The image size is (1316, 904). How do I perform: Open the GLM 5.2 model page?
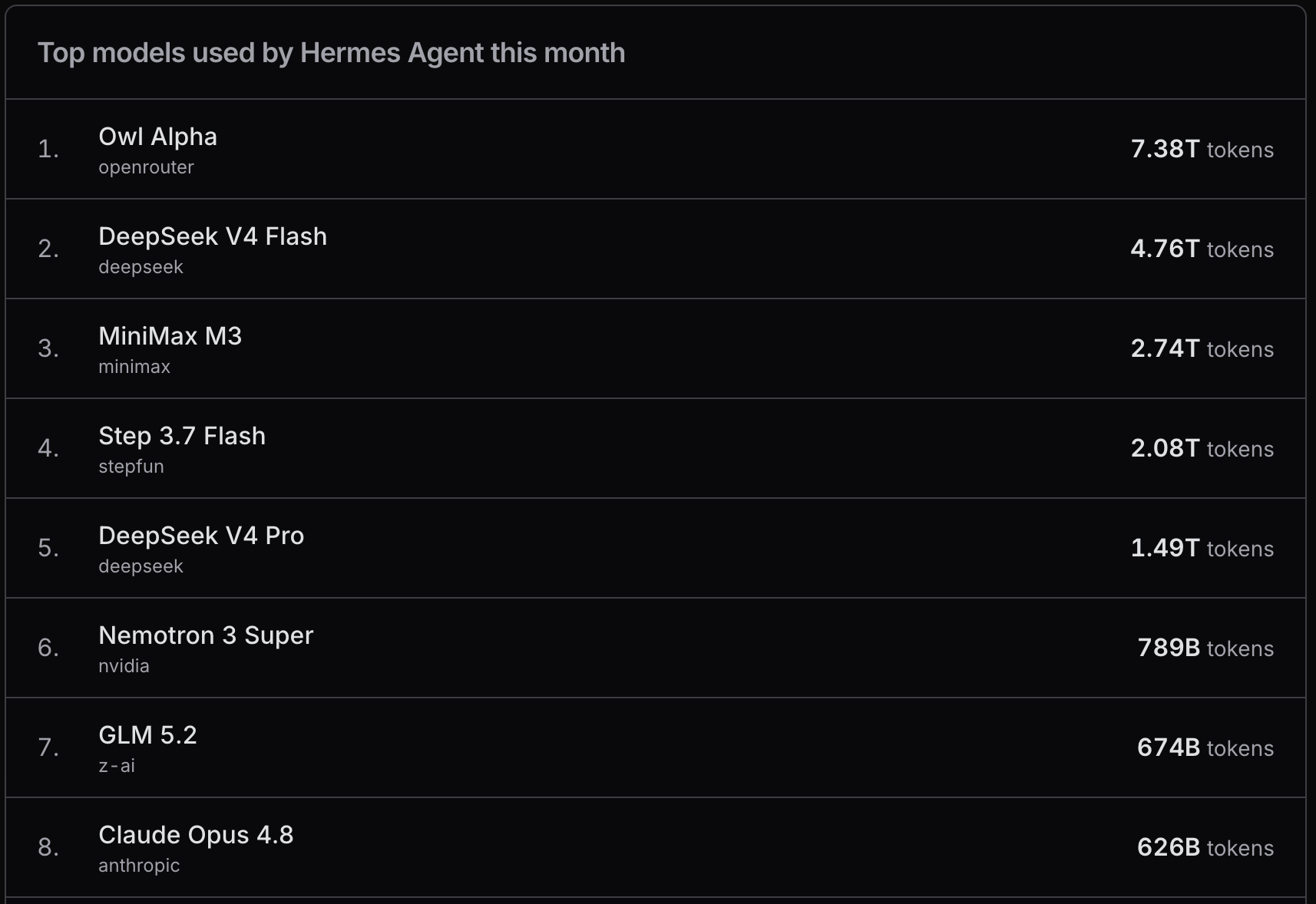(147, 735)
